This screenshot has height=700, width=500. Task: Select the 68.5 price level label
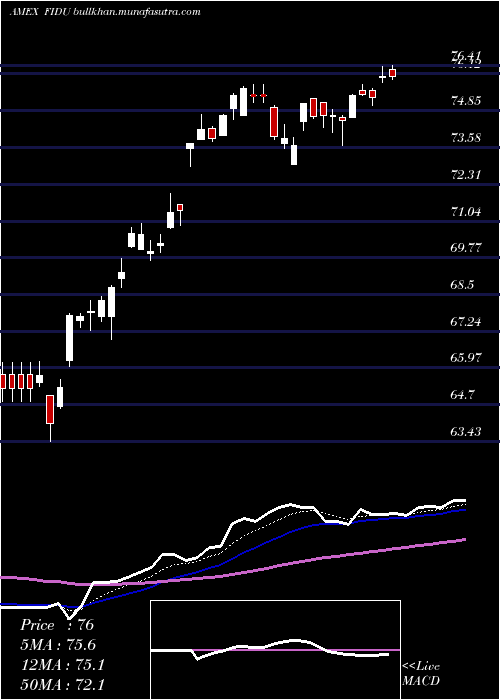[x=463, y=285]
